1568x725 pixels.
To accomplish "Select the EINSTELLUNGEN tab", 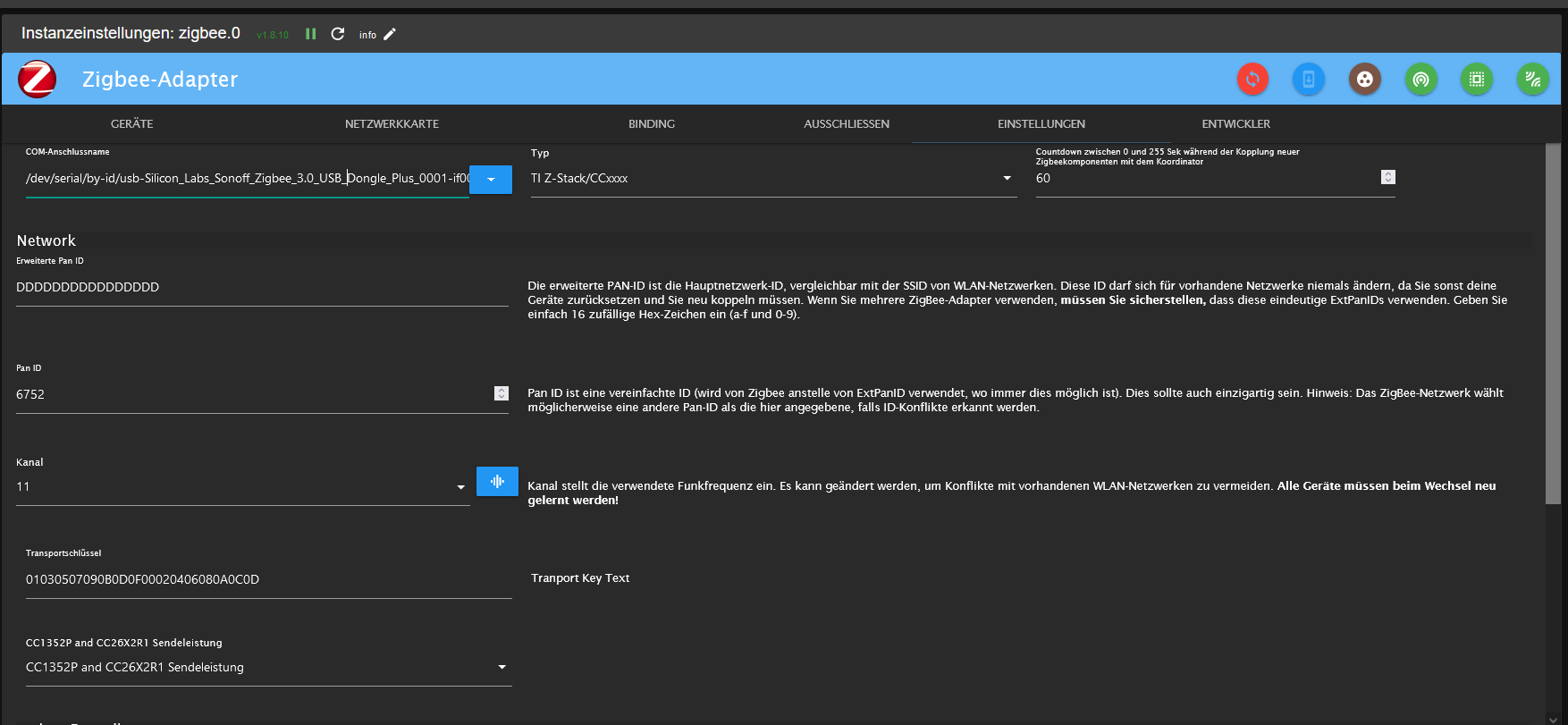I will tap(1041, 123).
